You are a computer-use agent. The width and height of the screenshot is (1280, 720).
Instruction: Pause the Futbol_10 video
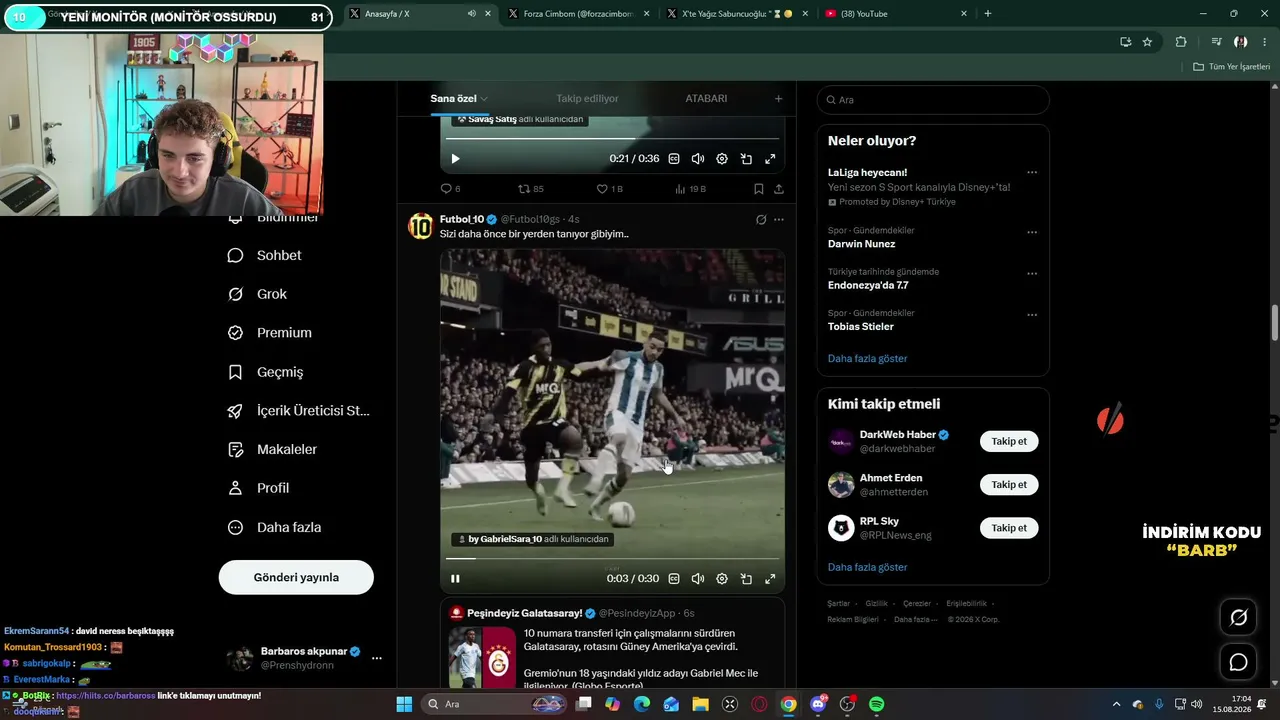455,579
